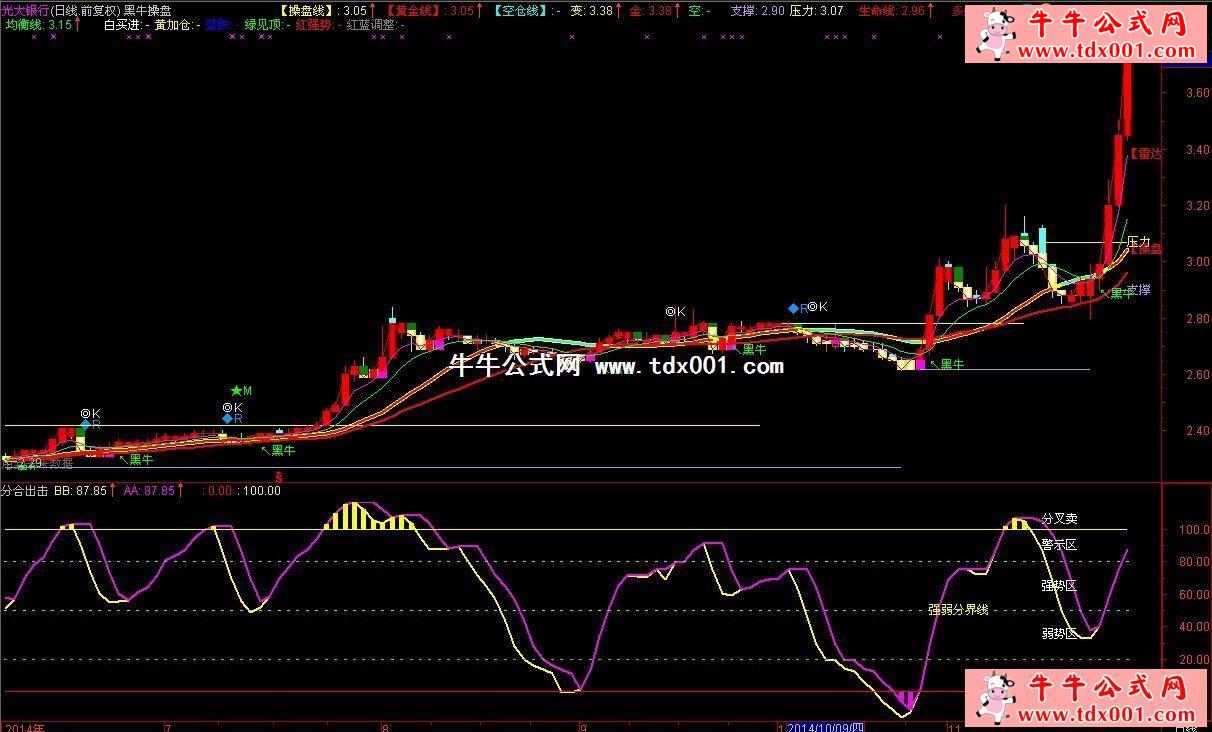Click the 强弱分界线 label in oscillator
The width and height of the screenshot is (1212, 732).
958,609
